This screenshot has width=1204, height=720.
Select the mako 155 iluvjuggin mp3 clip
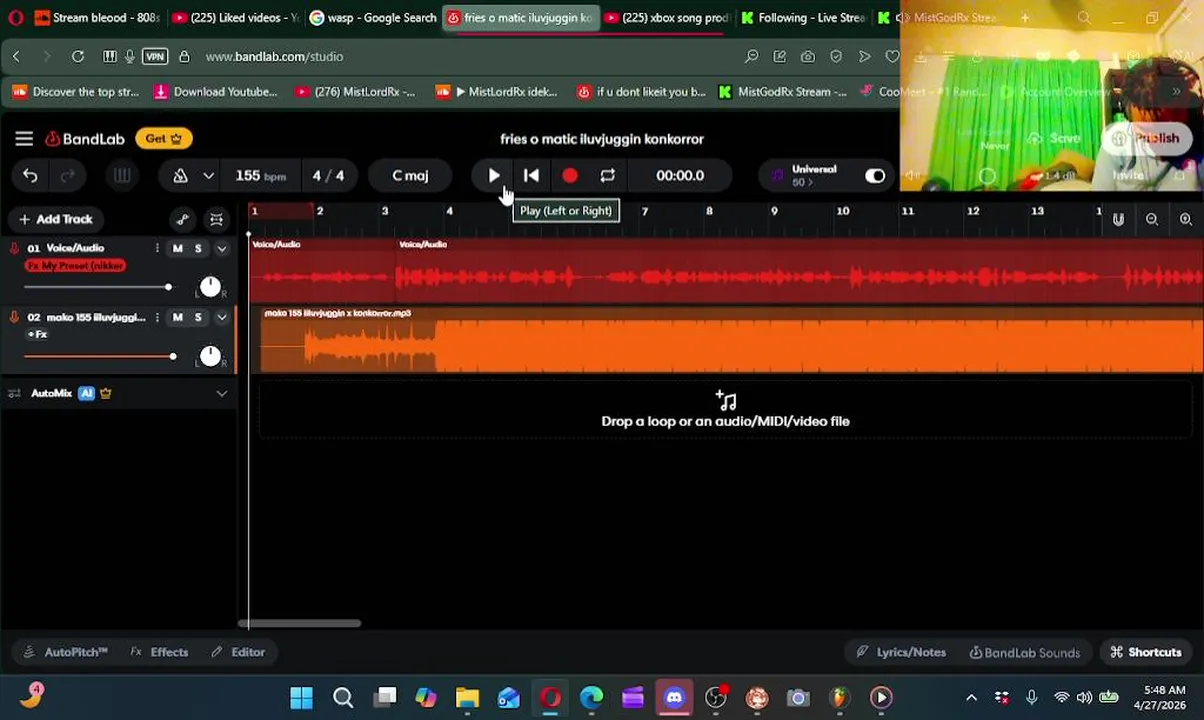[731, 340]
